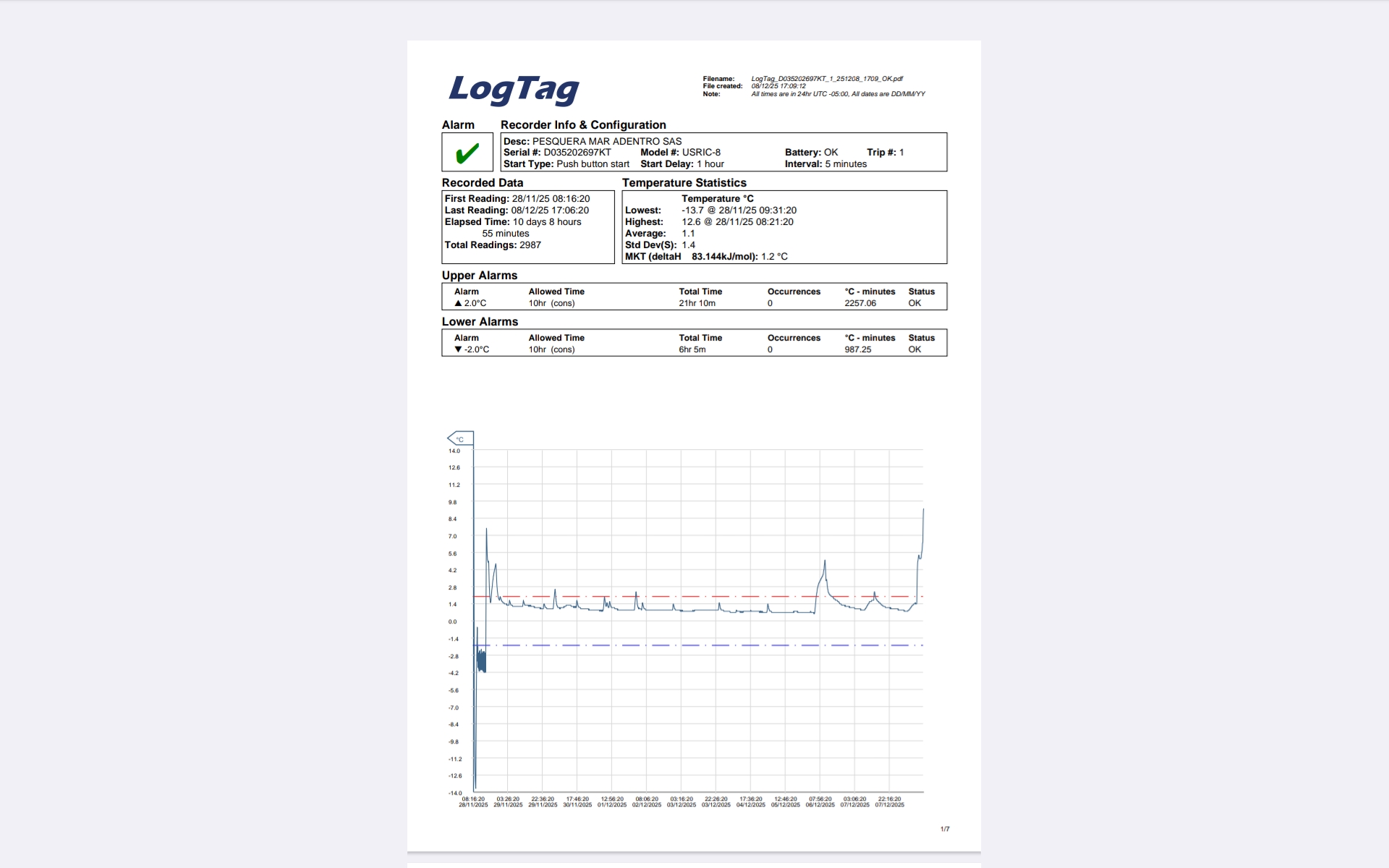This screenshot has width=1389, height=868.
Task: Click the Serial # D035202697KT value
Action: 577,153
